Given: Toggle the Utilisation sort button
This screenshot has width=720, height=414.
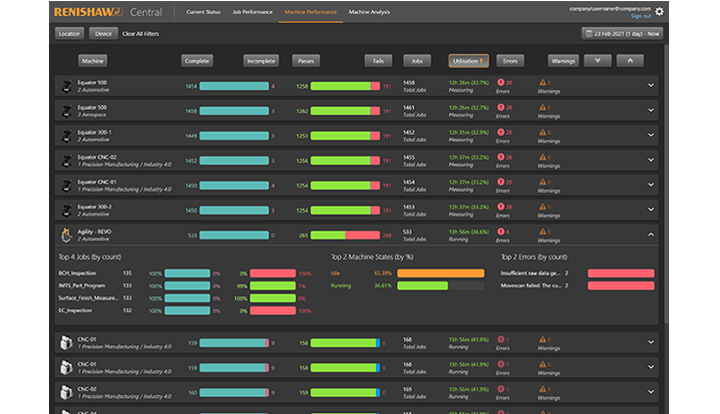Looking at the screenshot, I should click(468, 61).
